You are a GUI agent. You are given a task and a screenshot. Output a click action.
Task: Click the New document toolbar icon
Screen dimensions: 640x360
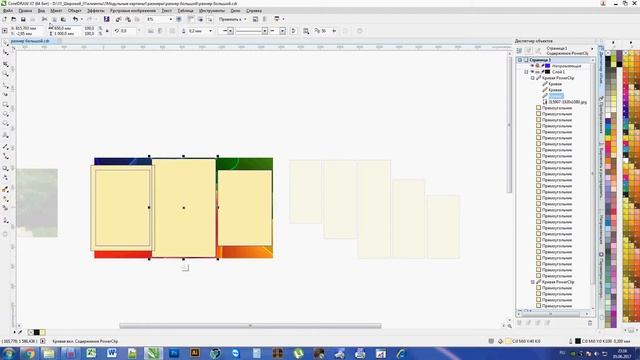(x=4, y=19)
